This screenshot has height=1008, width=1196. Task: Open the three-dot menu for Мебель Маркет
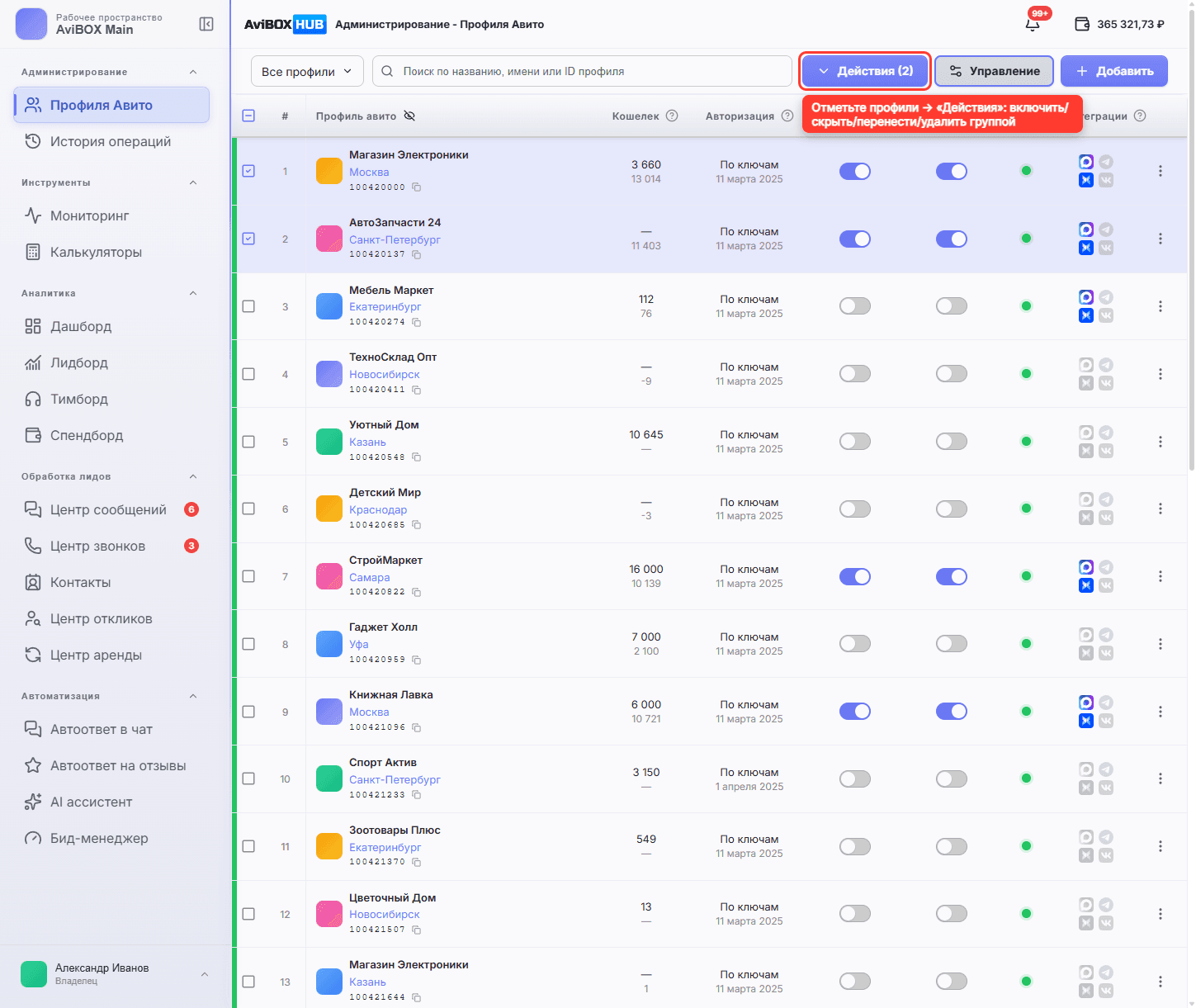click(x=1160, y=306)
